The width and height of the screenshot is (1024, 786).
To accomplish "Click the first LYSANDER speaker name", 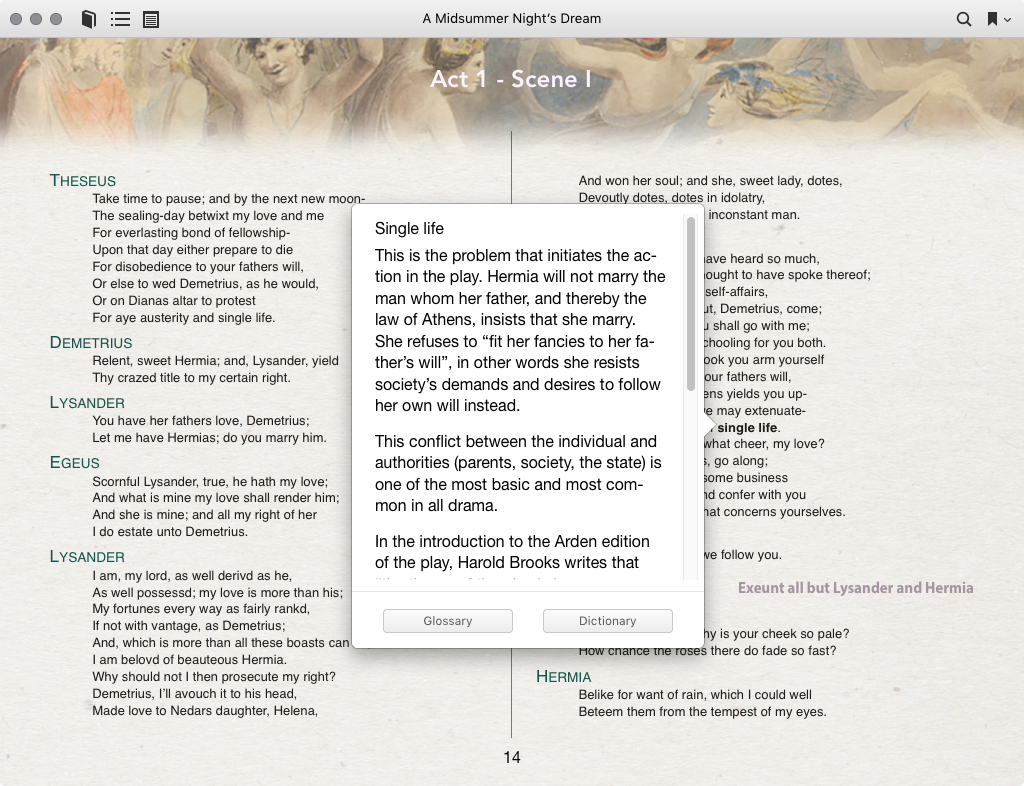I will click(87, 402).
